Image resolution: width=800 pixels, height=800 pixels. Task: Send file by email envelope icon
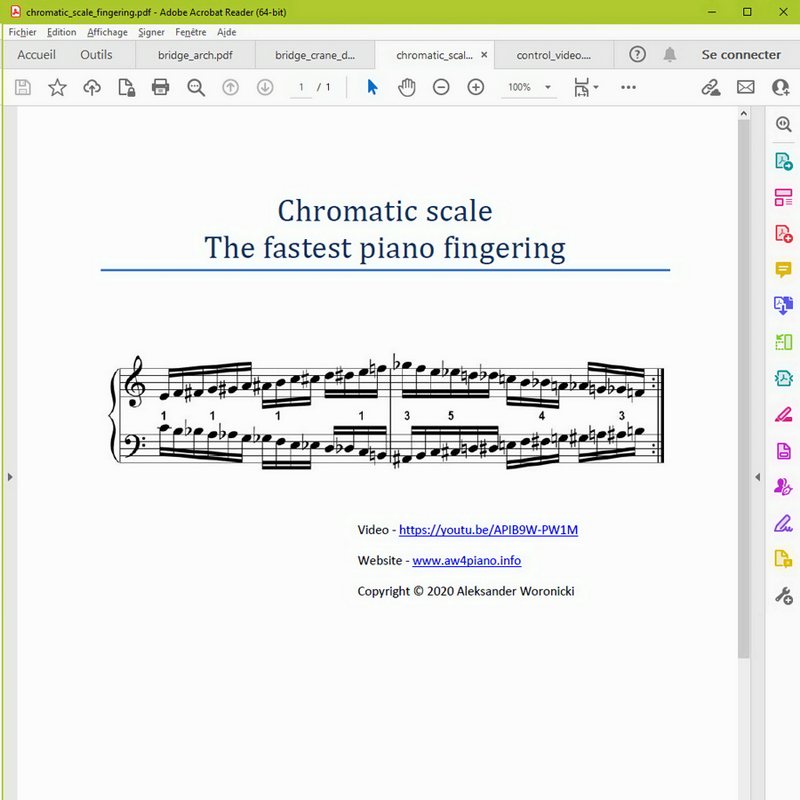[745, 88]
